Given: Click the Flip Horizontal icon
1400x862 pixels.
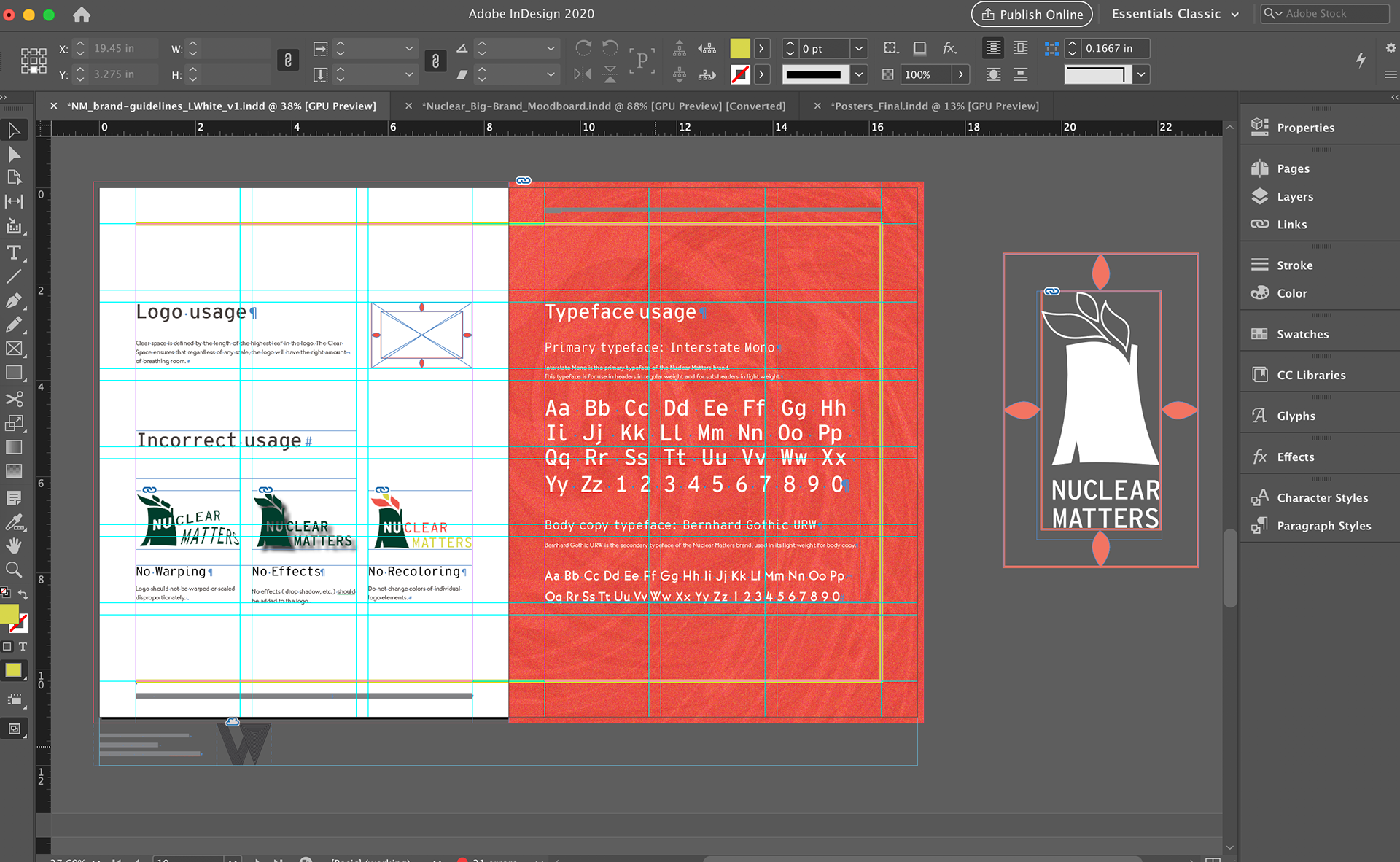Looking at the screenshot, I should coord(583,74).
